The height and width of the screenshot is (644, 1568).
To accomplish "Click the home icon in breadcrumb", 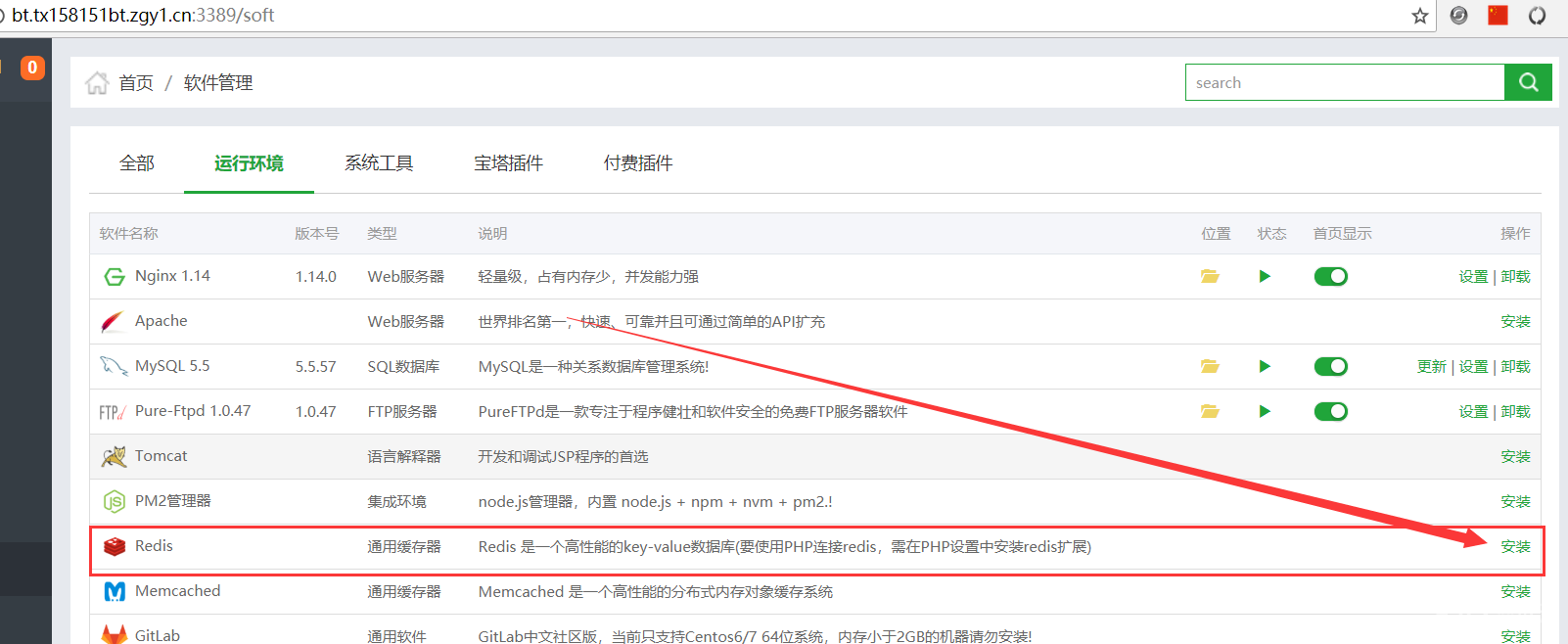I will [x=97, y=83].
